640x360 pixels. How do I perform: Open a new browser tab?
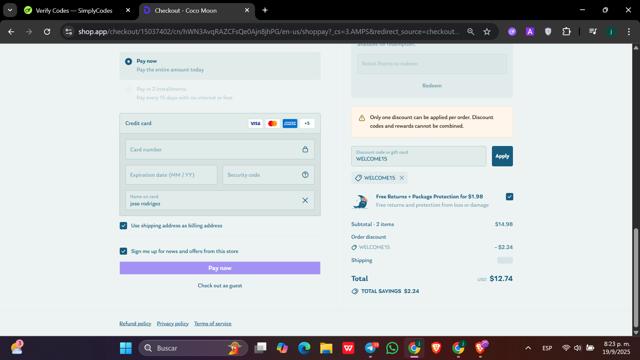tap(265, 11)
